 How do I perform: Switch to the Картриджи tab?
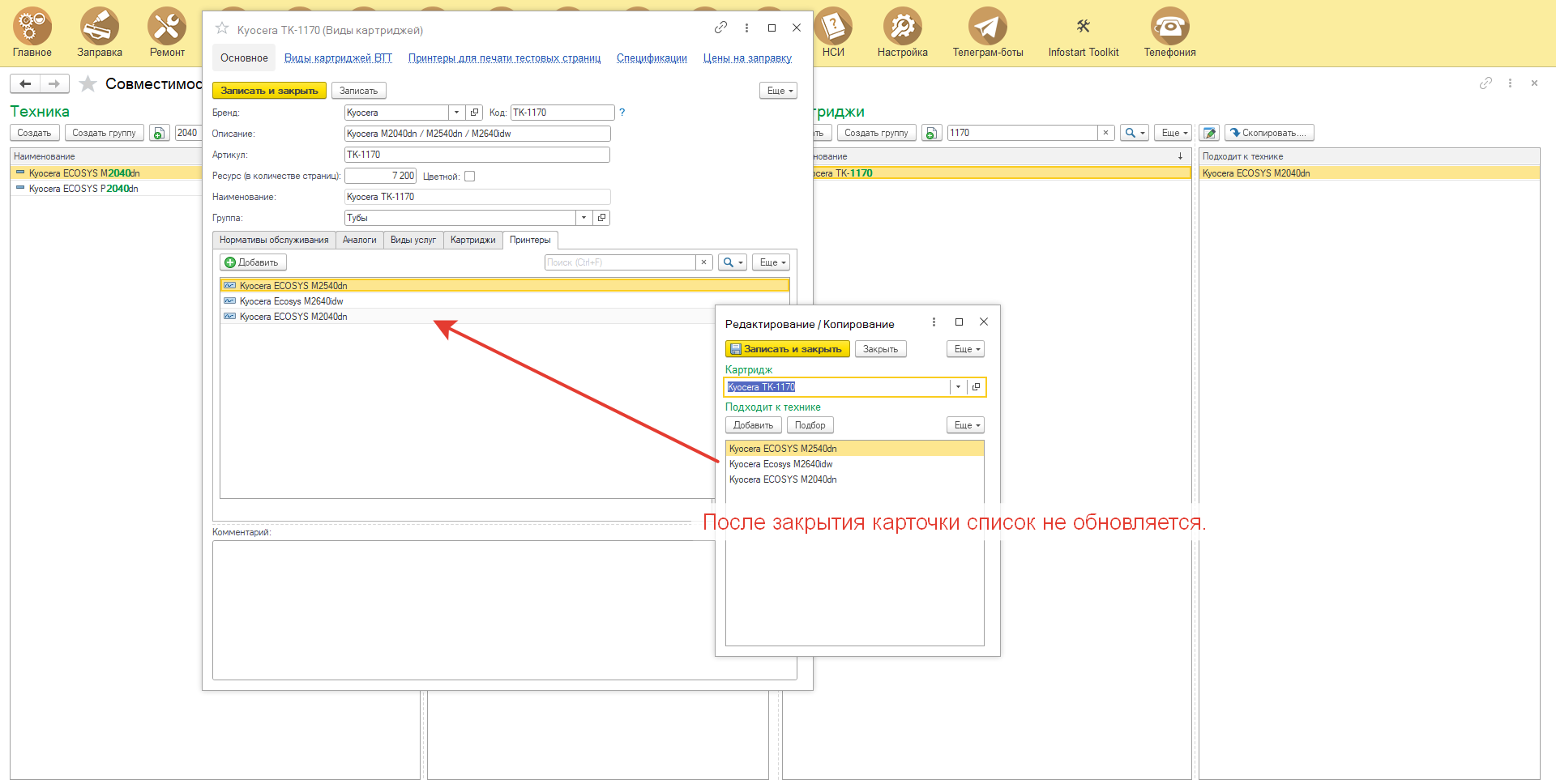pyautogui.click(x=472, y=240)
